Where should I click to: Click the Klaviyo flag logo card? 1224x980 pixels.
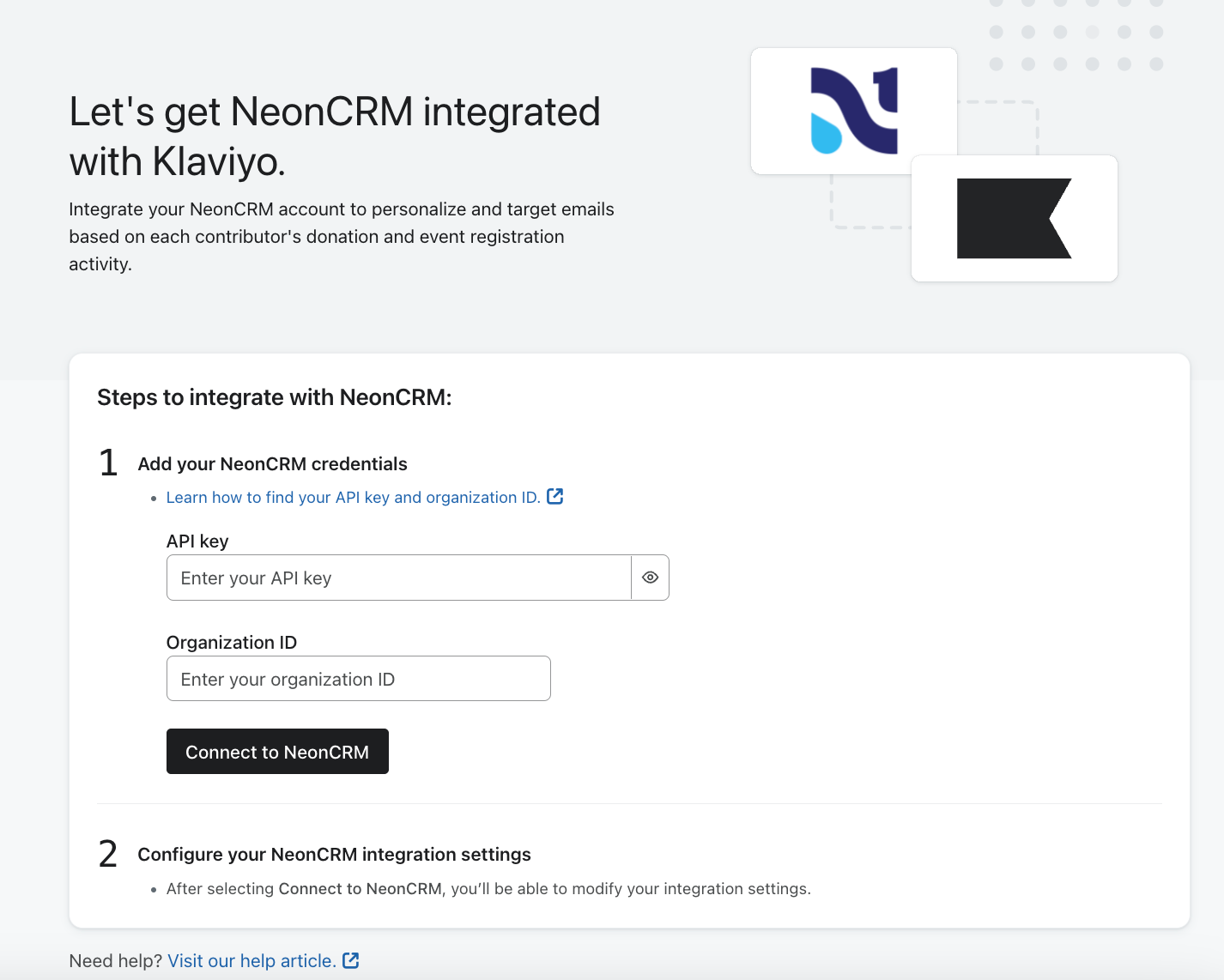click(1014, 218)
